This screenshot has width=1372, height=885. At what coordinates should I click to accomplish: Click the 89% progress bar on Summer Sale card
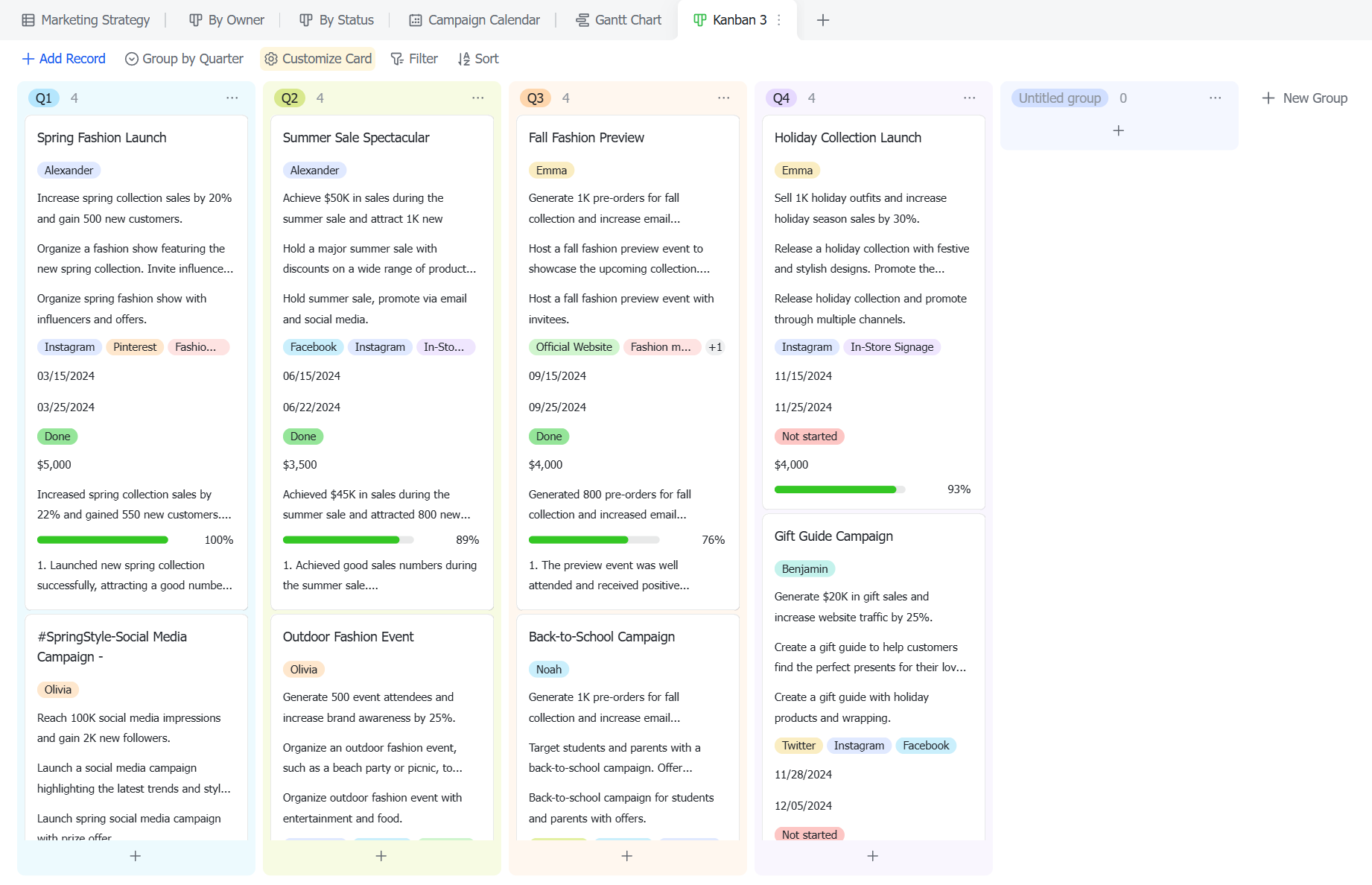349,540
